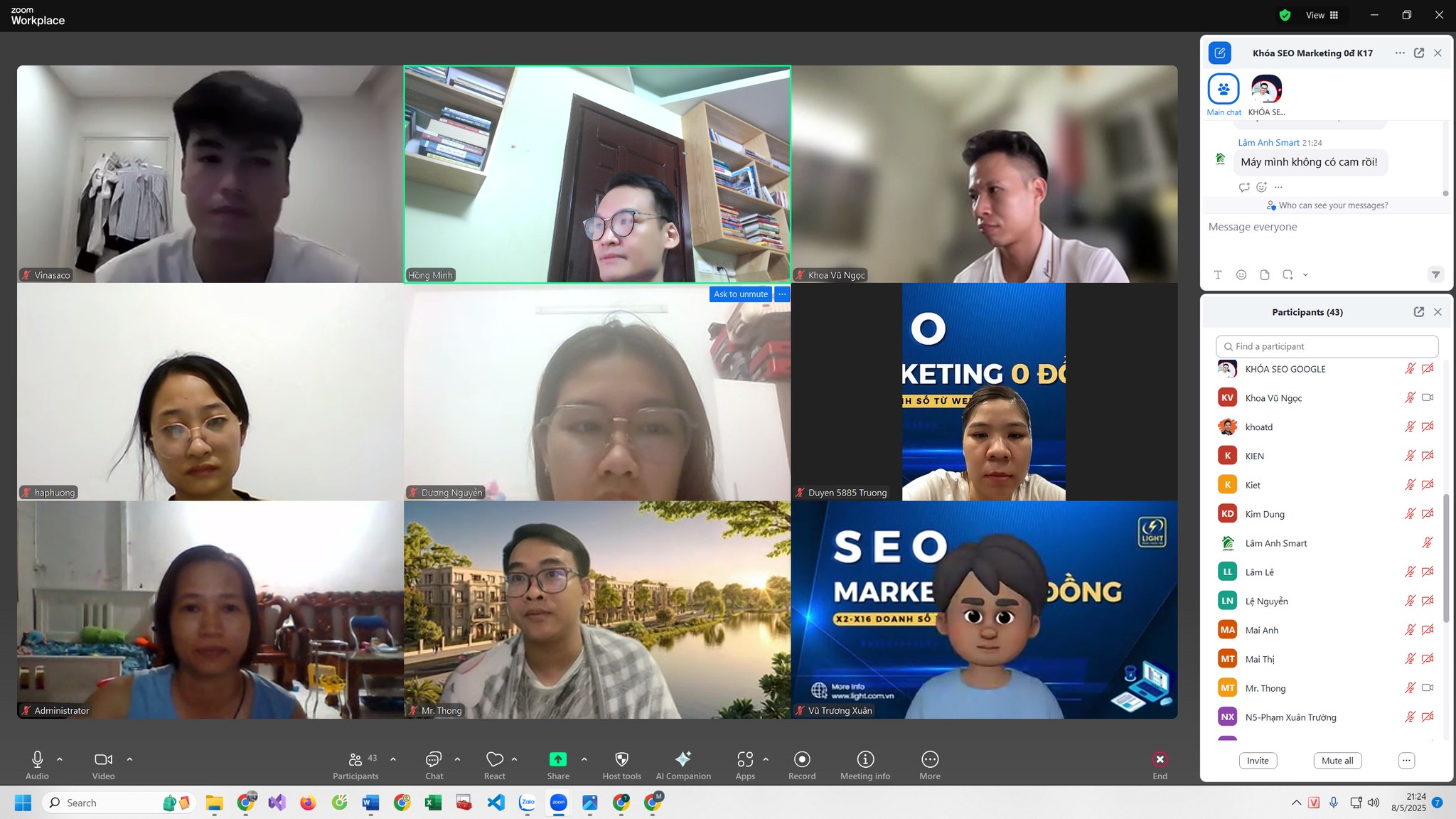The height and width of the screenshot is (819, 1456).
Task: Open the Apps toolbar icon
Action: tap(745, 759)
